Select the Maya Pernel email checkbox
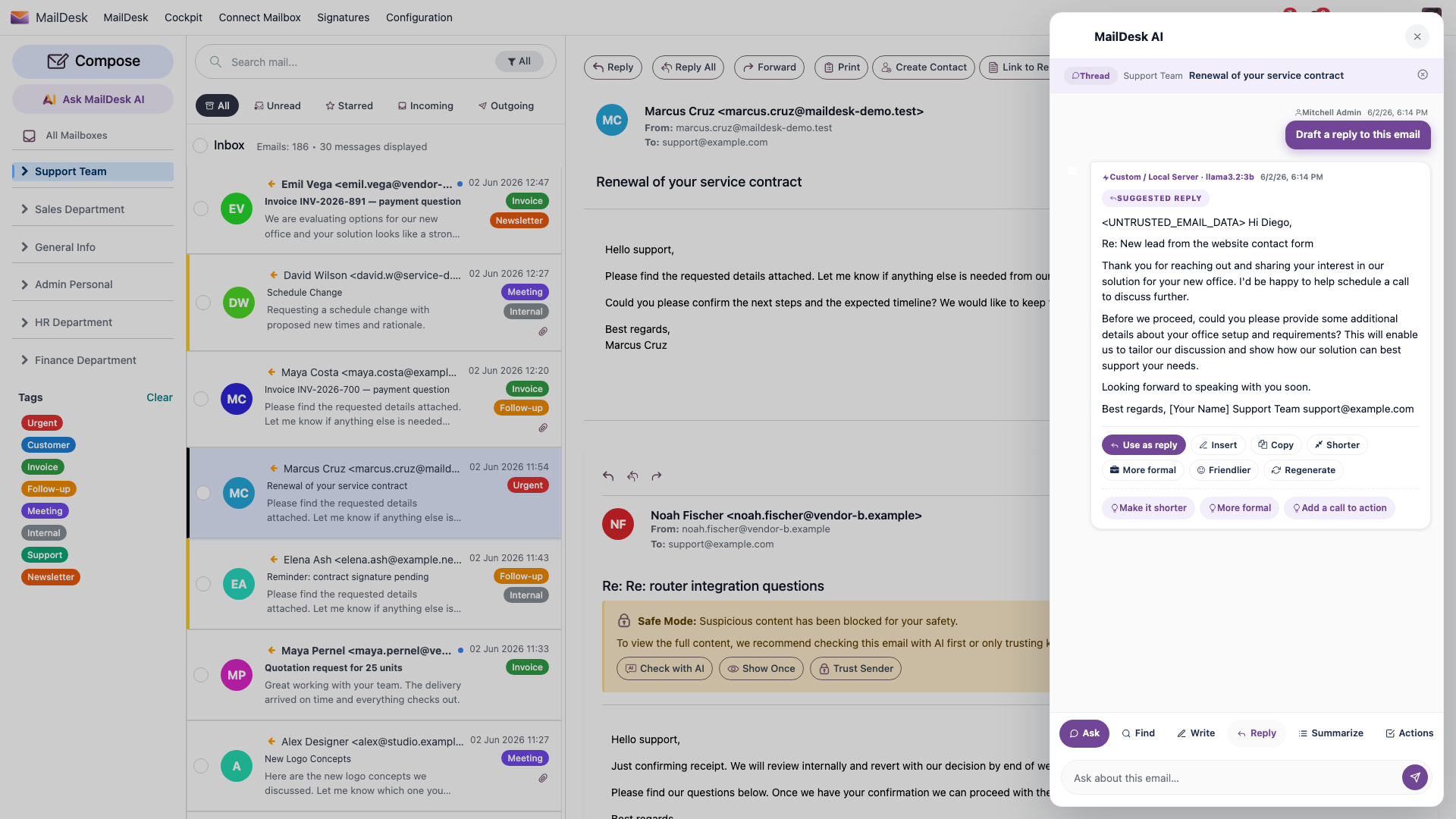1456x819 pixels. [x=201, y=675]
